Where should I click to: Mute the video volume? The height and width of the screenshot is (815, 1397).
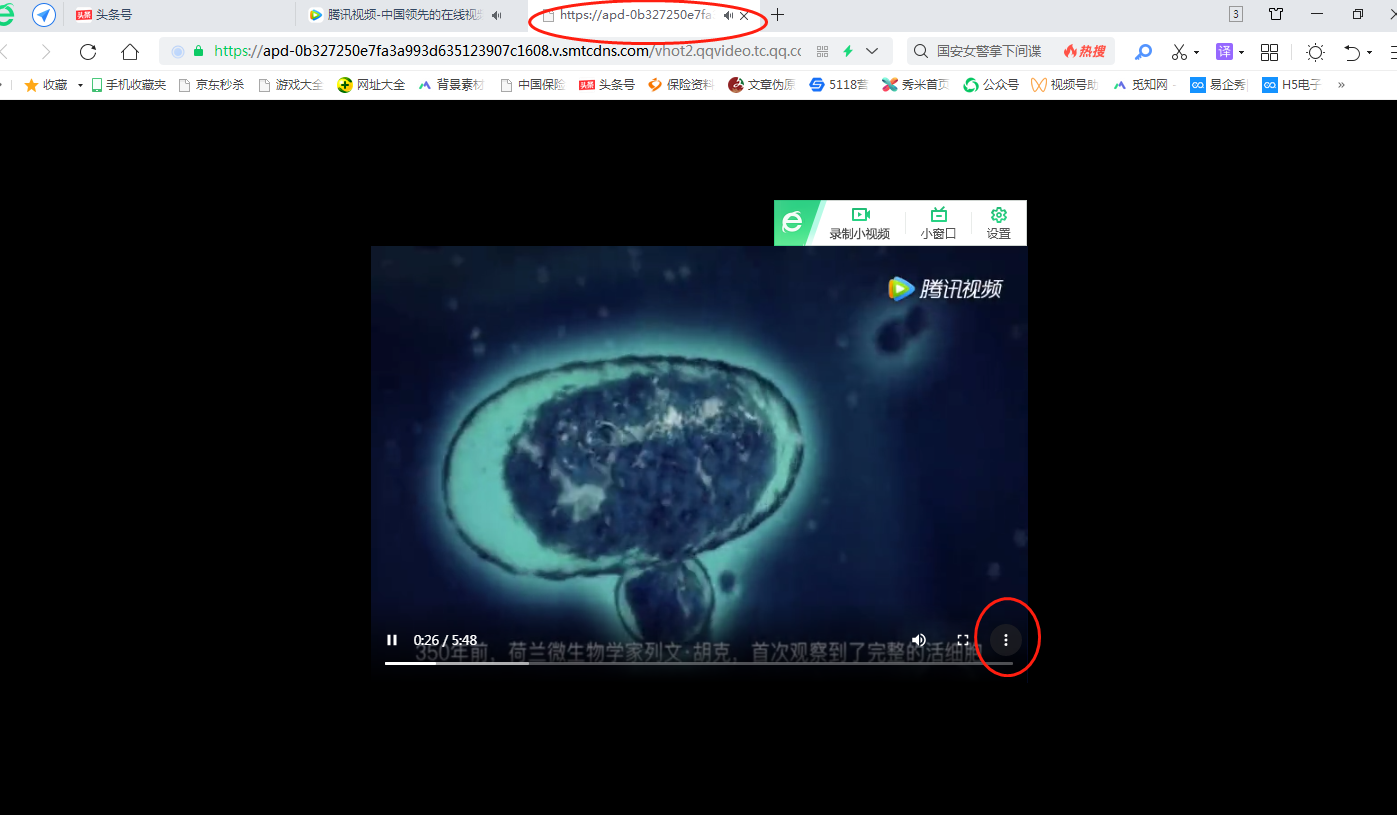[918, 639]
